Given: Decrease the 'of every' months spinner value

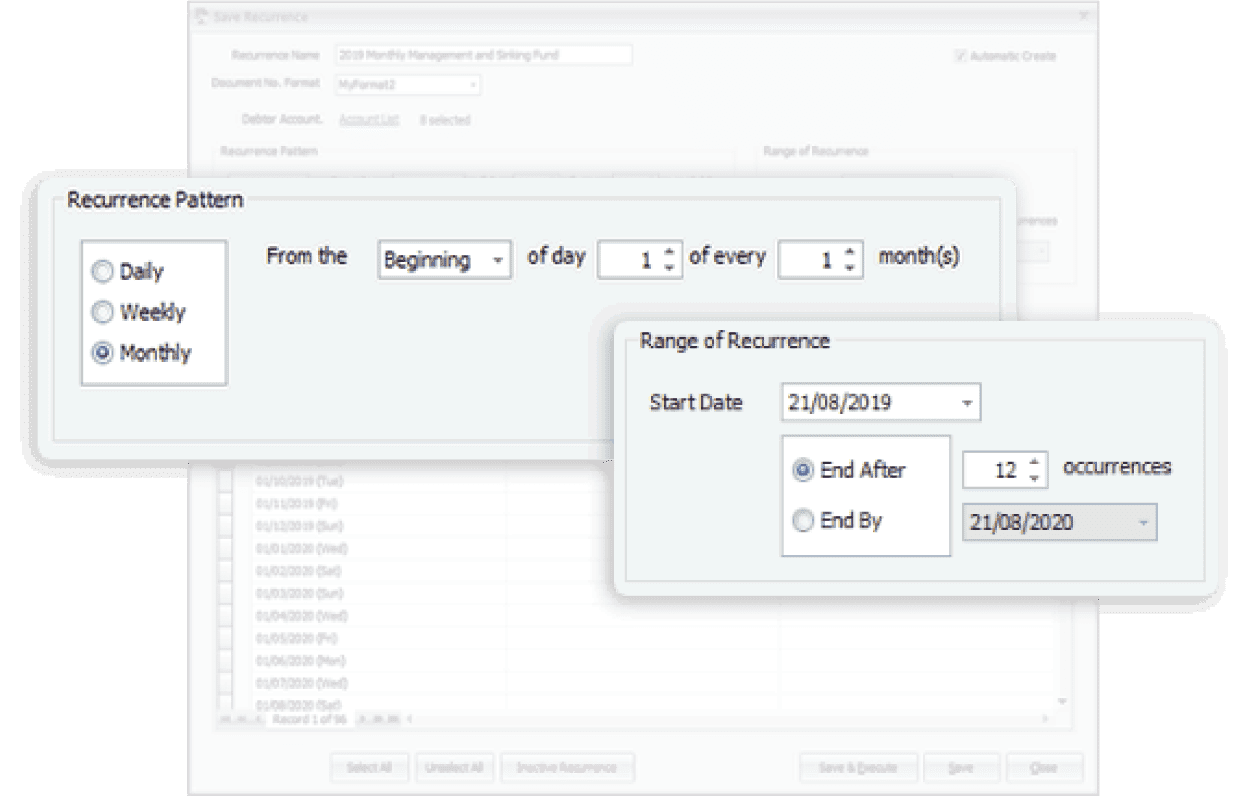Looking at the screenshot, I should pos(850,268).
